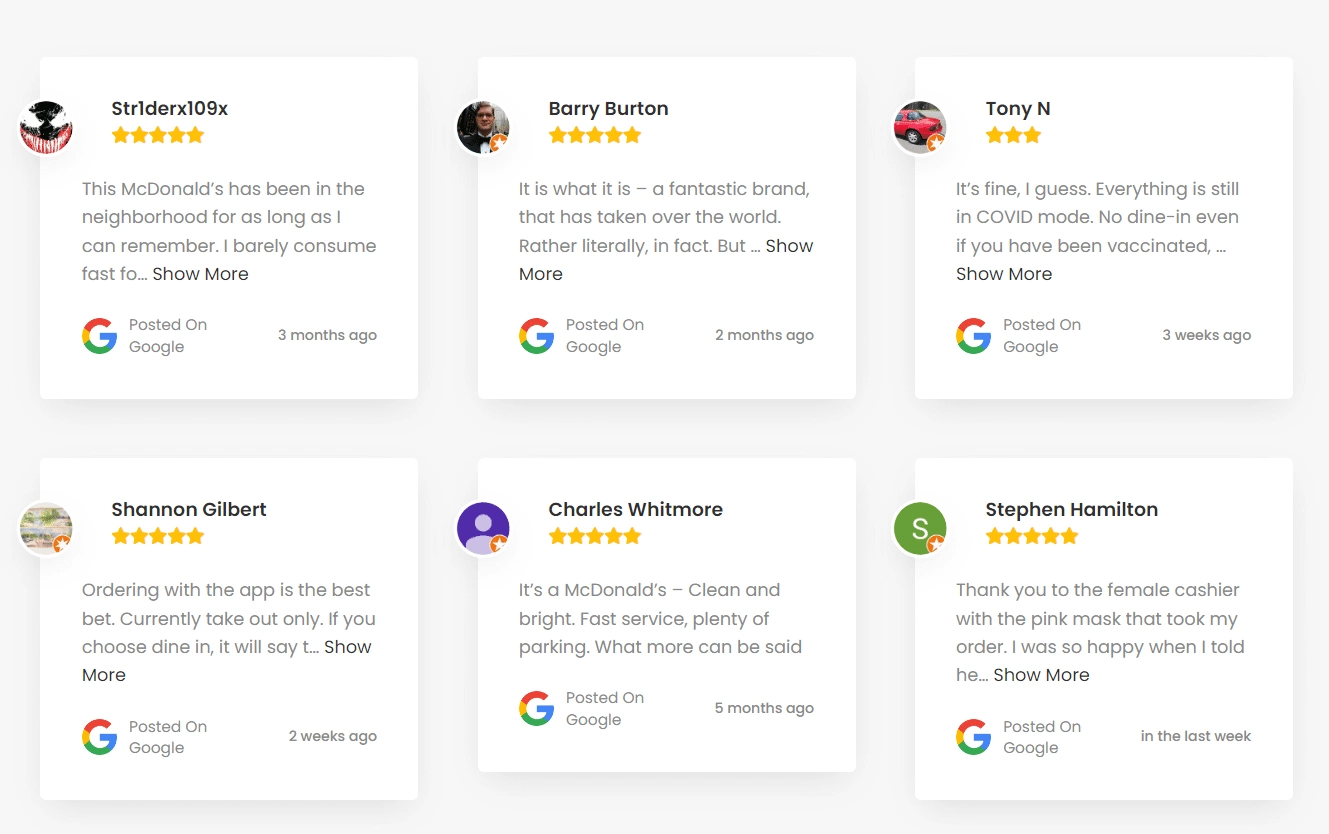Image resolution: width=1329 pixels, height=834 pixels.
Task: Click the Google logo on Shannon Gilbert's review
Action: (99, 736)
